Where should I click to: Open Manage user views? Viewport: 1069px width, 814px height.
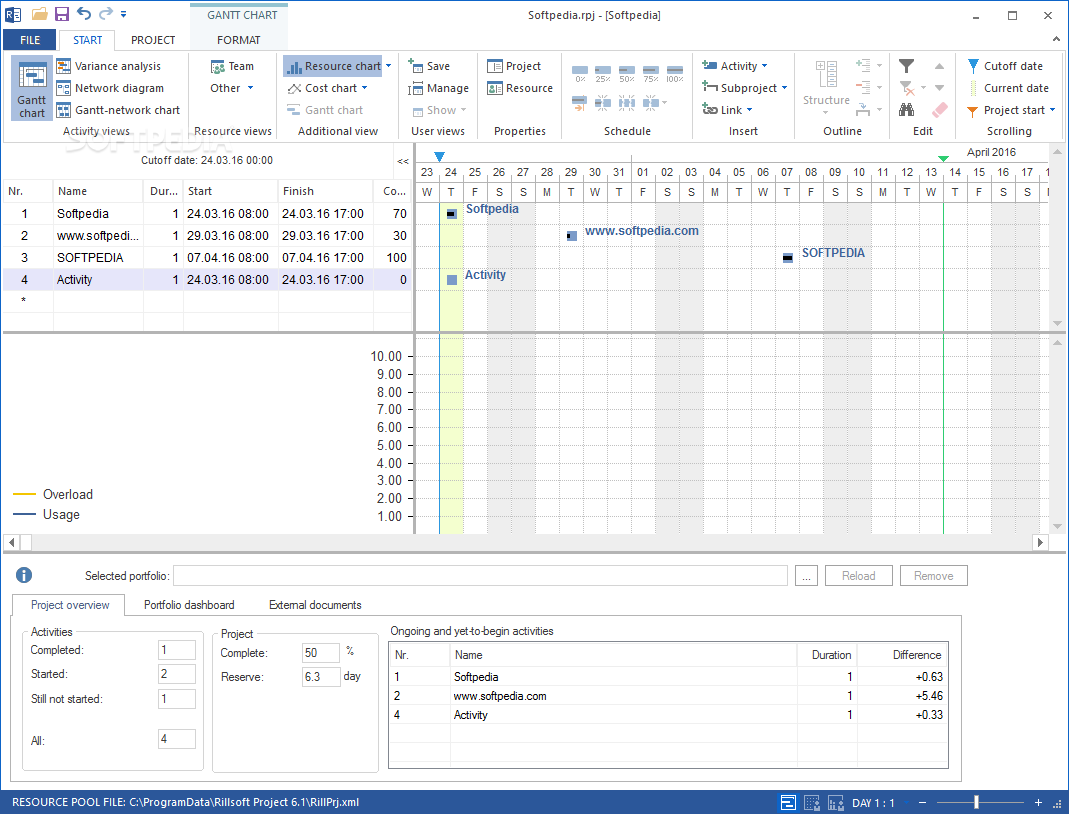tap(438, 88)
